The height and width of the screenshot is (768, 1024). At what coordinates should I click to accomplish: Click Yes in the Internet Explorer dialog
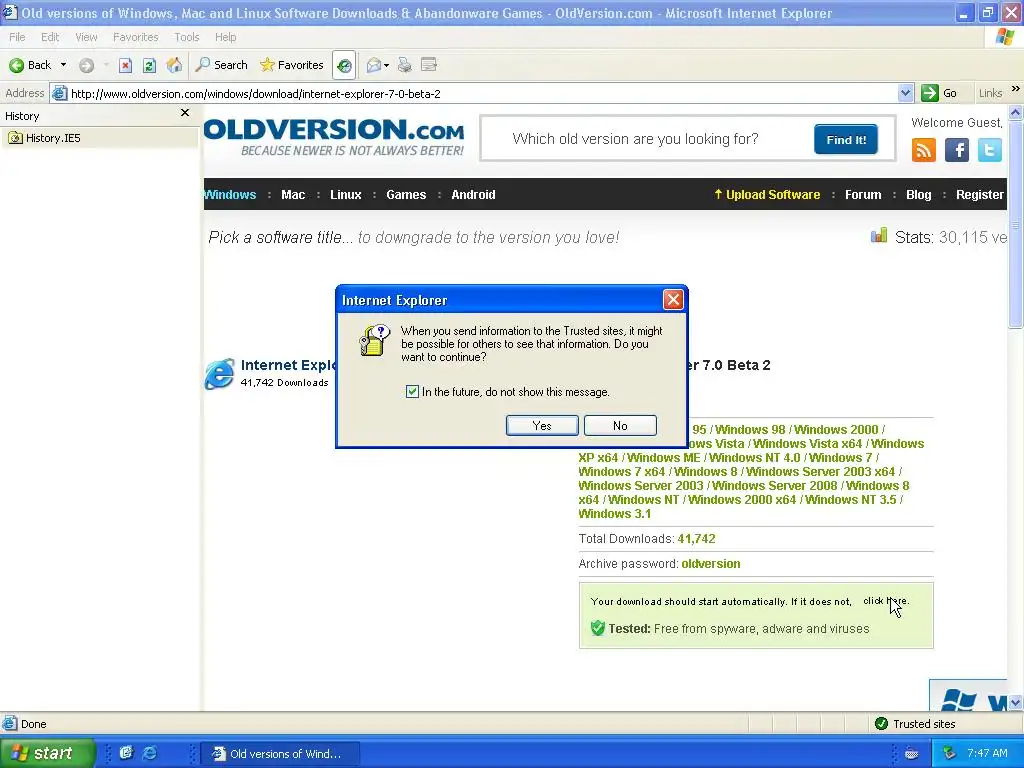(542, 426)
